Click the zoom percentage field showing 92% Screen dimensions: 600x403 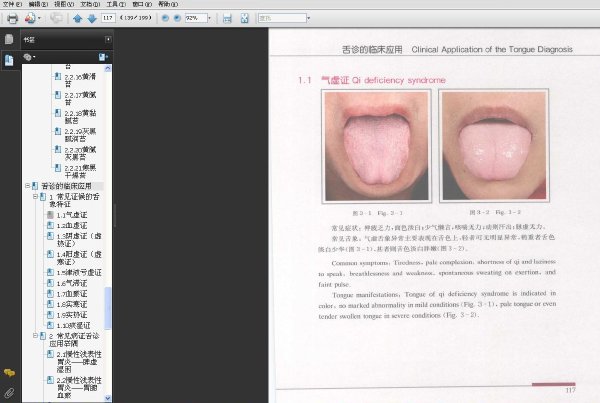tap(196, 18)
